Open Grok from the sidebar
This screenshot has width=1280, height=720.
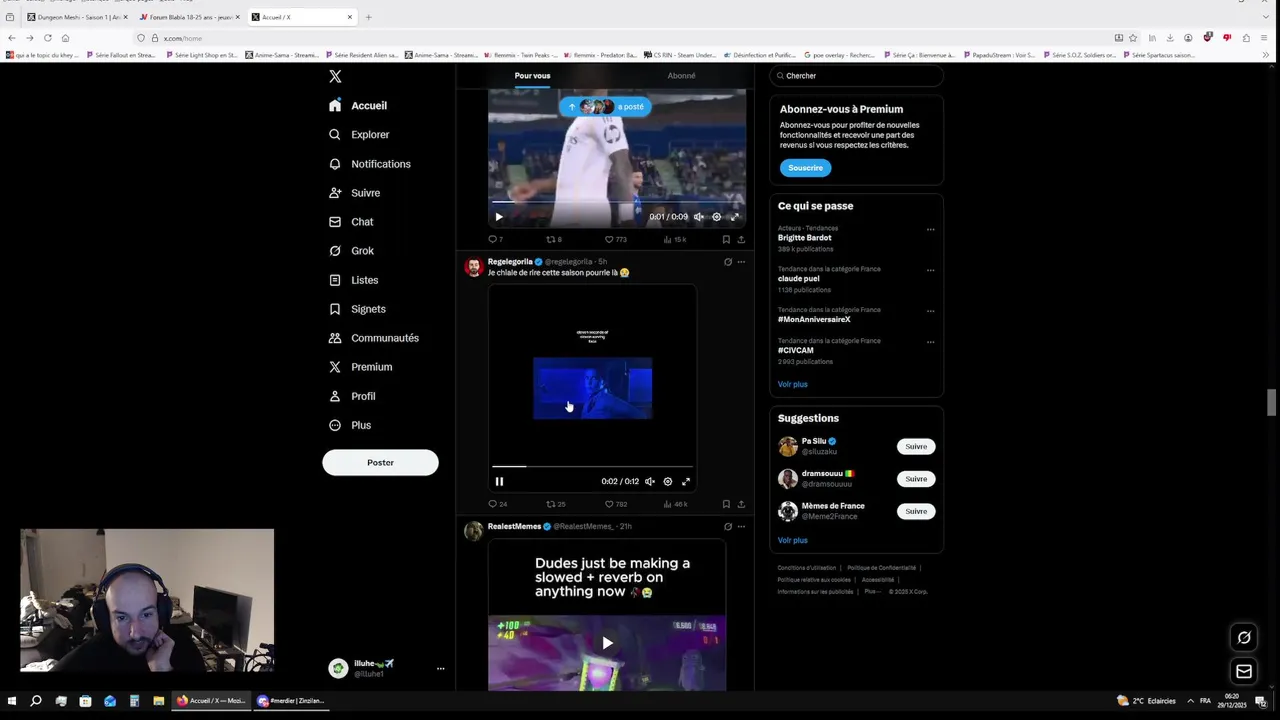(x=351, y=251)
